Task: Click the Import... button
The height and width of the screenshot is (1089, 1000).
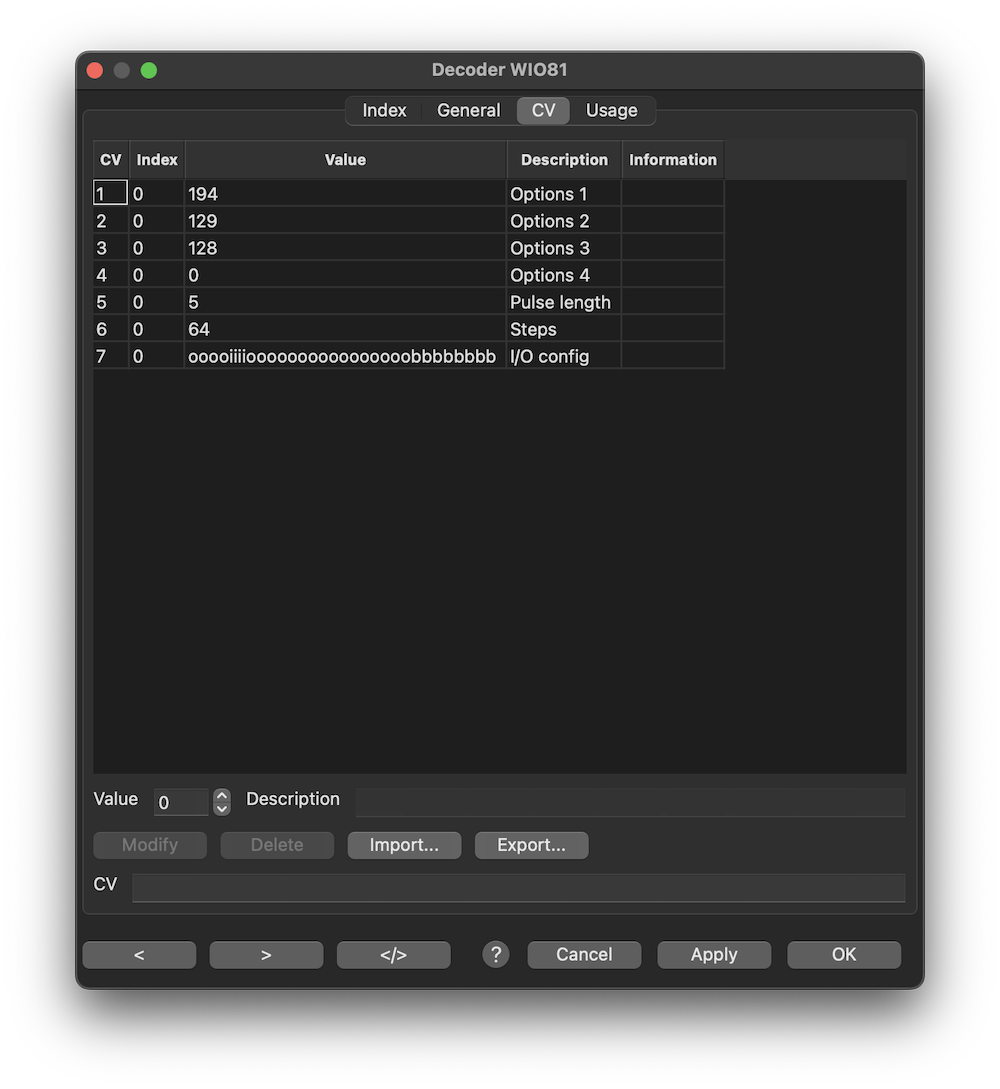Action: coord(404,845)
